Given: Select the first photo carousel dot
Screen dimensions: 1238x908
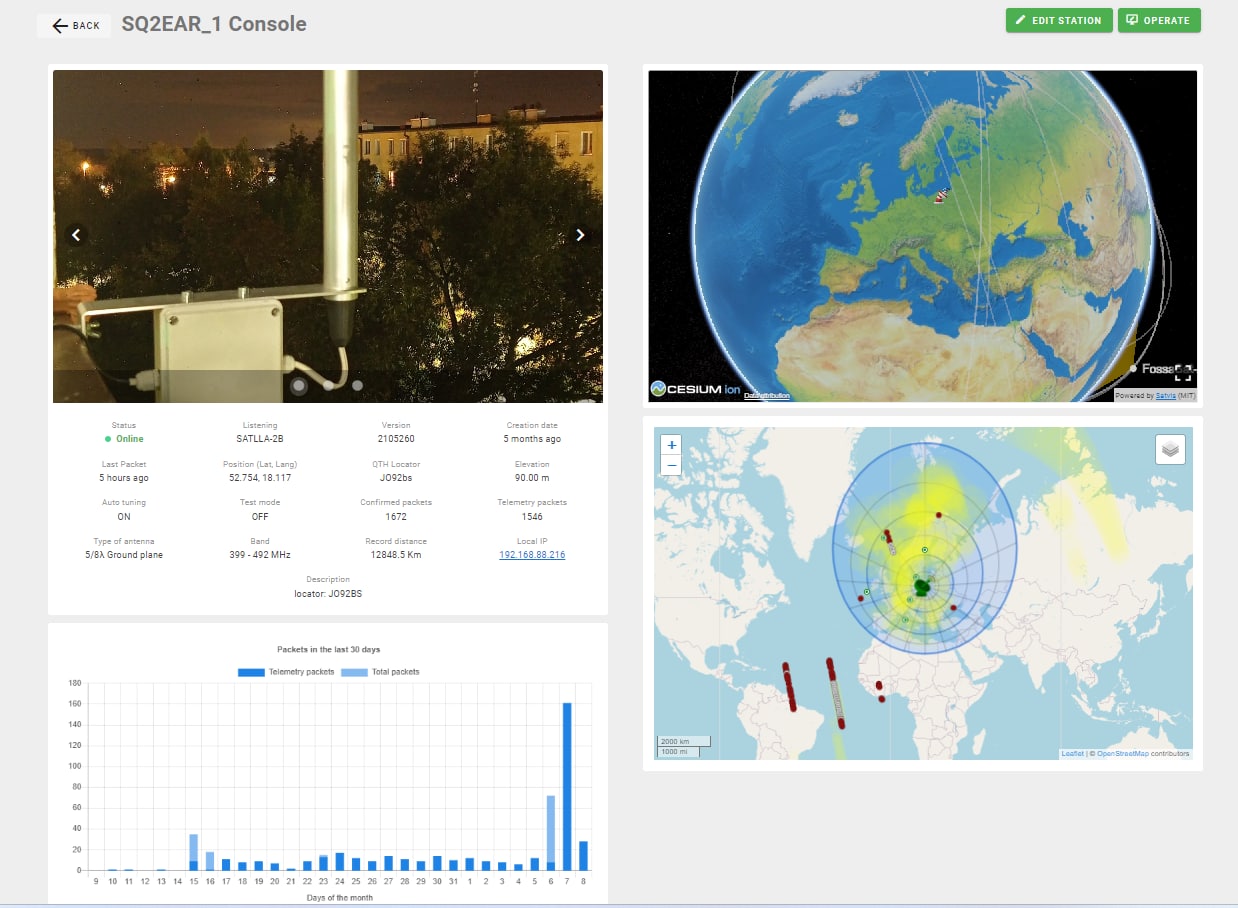Looking at the screenshot, I should click(298, 385).
